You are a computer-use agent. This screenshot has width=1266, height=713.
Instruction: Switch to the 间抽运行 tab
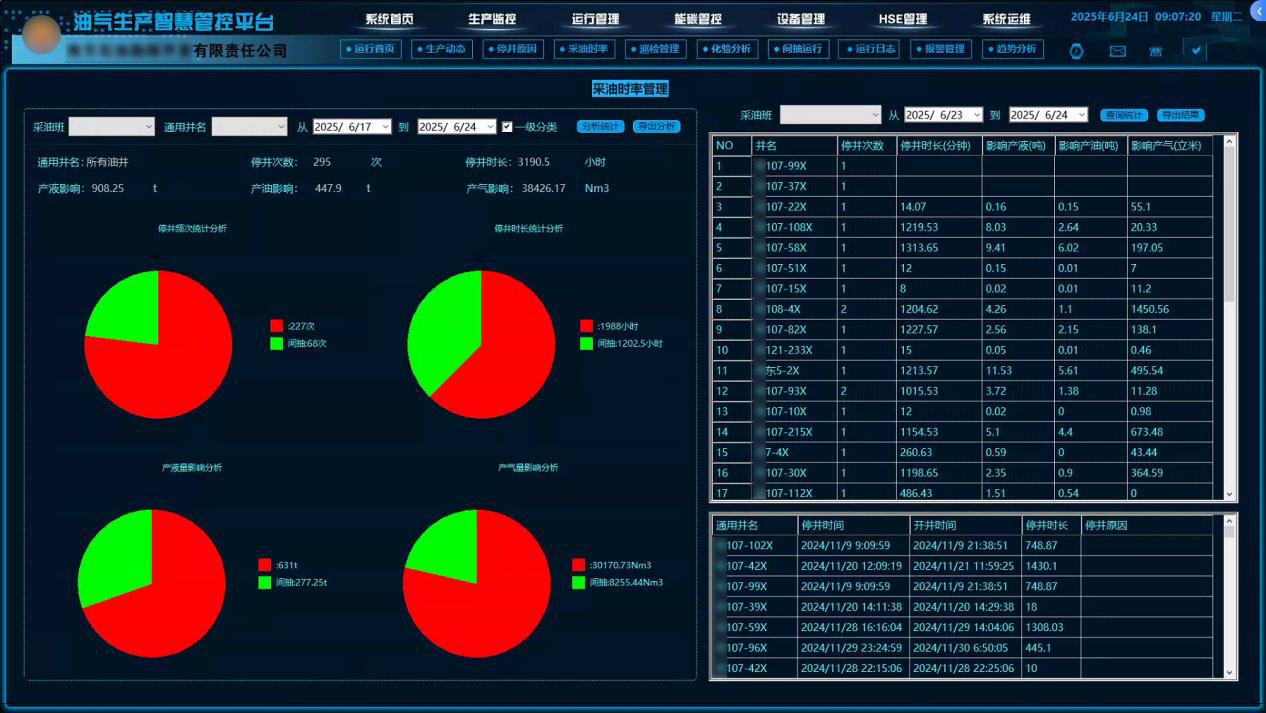798,49
